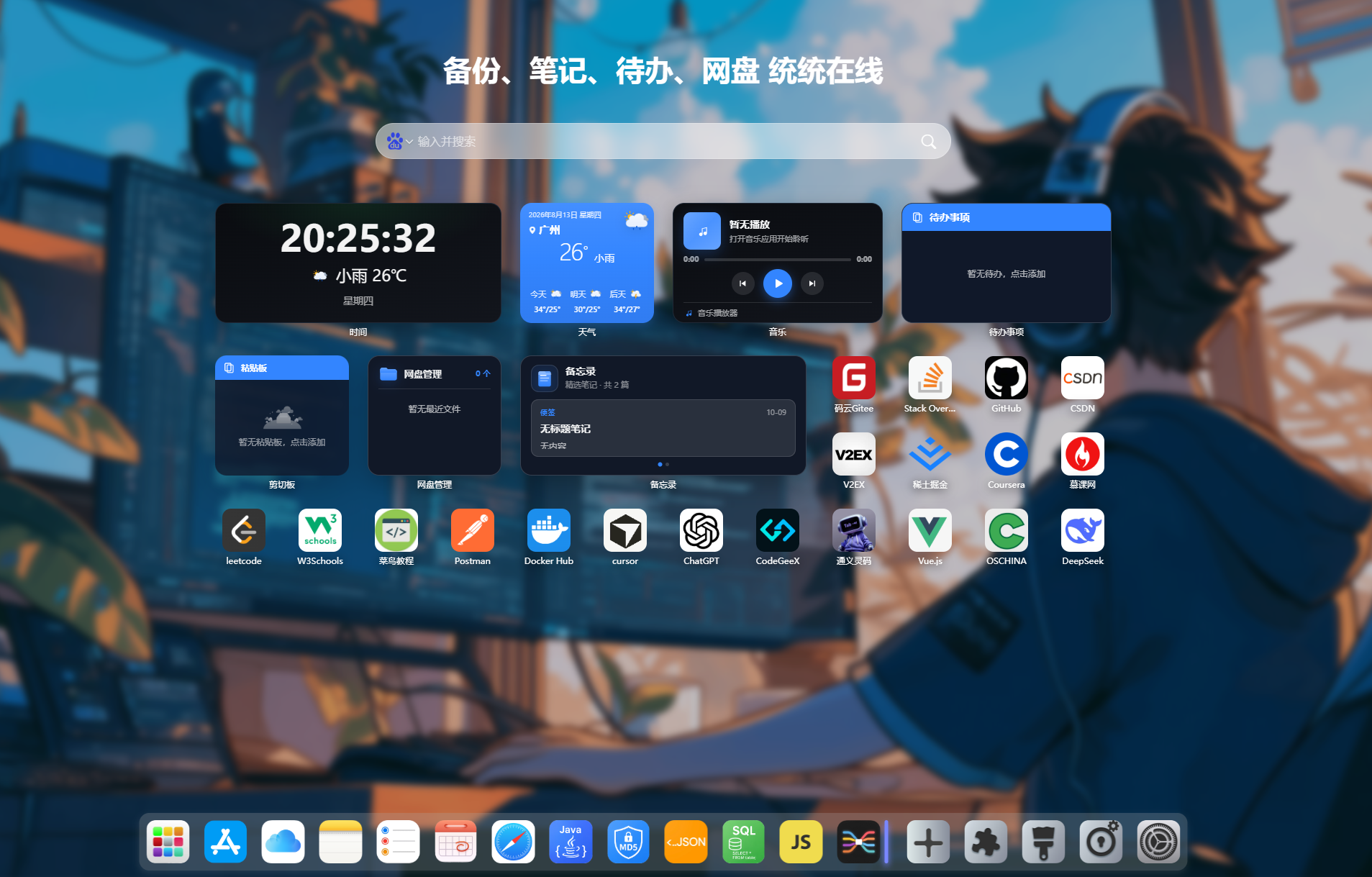
Task: Launch the cursor shortcut icon
Action: [x=625, y=530]
